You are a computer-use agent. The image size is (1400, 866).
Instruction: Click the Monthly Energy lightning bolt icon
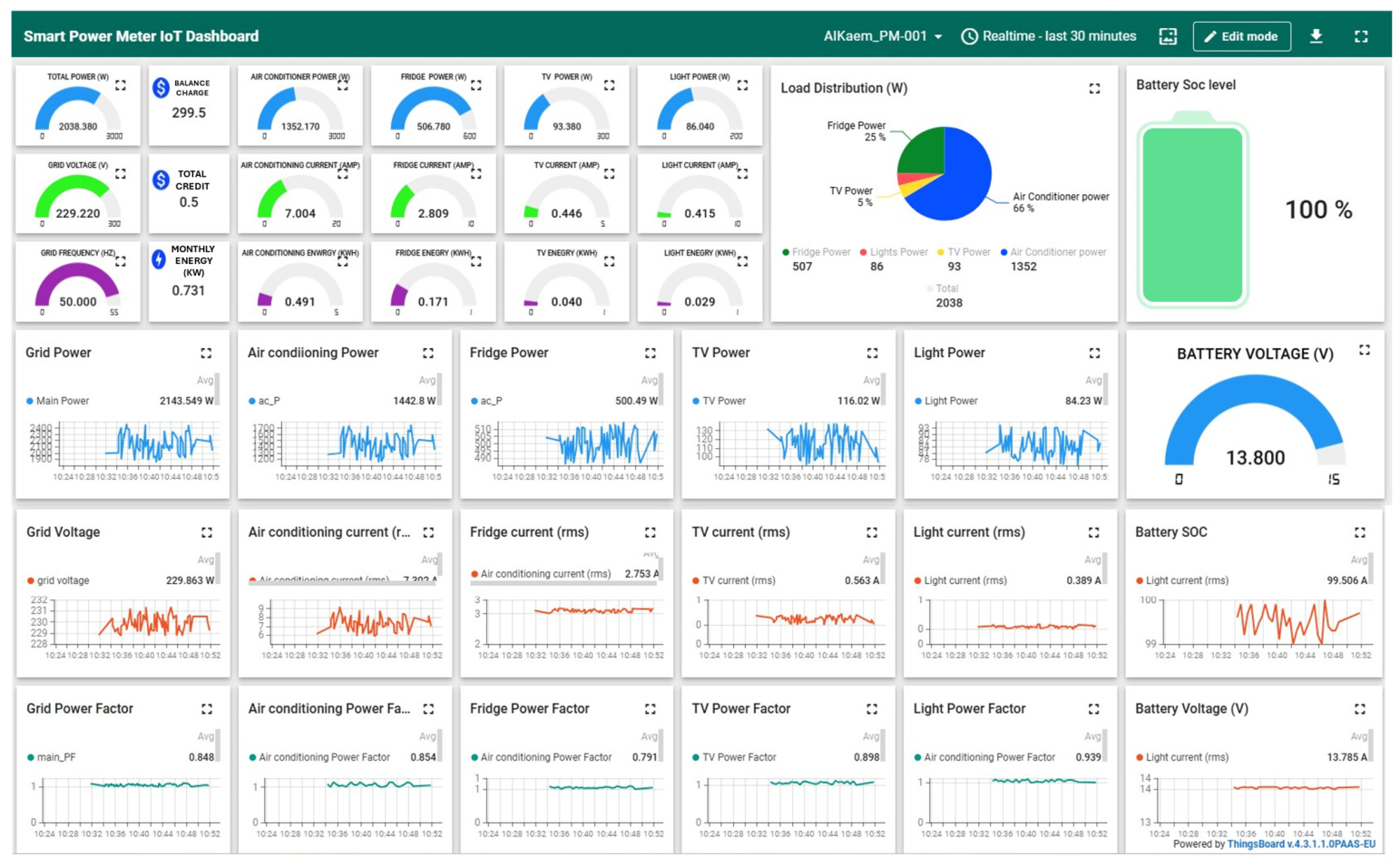[159, 260]
